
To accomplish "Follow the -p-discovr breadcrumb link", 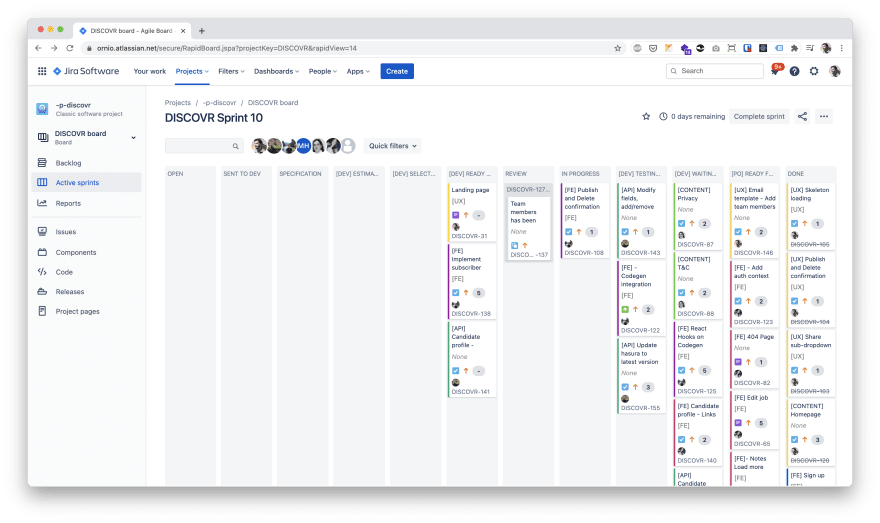I will coord(219,103).
